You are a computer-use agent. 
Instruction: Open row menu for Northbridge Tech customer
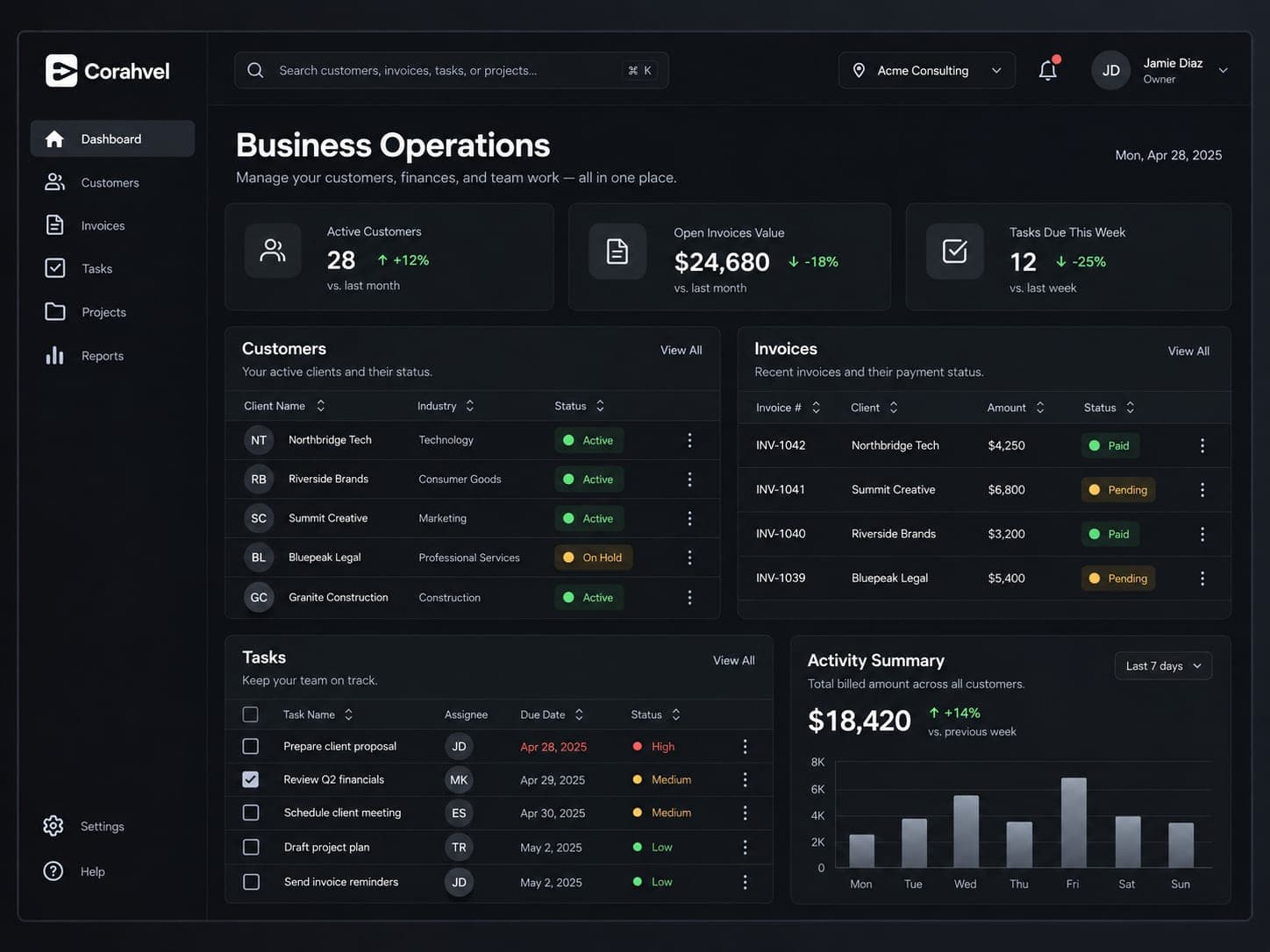(x=689, y=440)
